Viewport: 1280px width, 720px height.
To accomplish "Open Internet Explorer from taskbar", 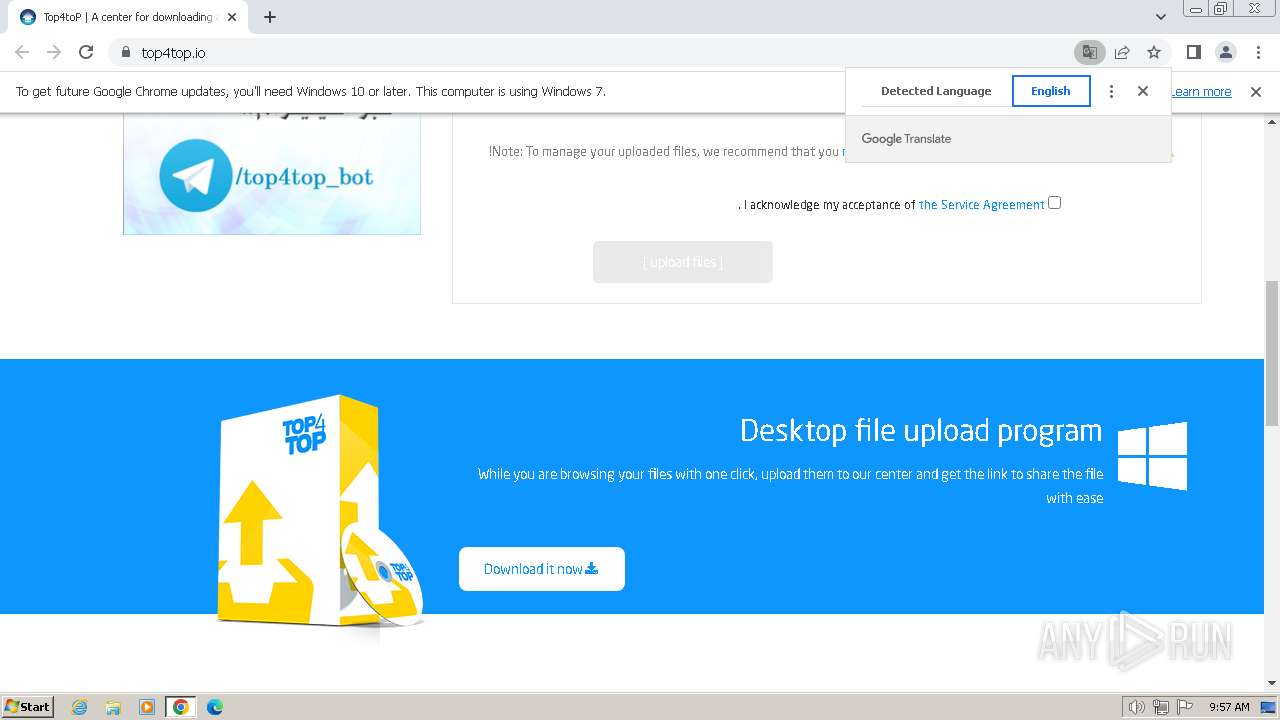I will coord(80,707).
